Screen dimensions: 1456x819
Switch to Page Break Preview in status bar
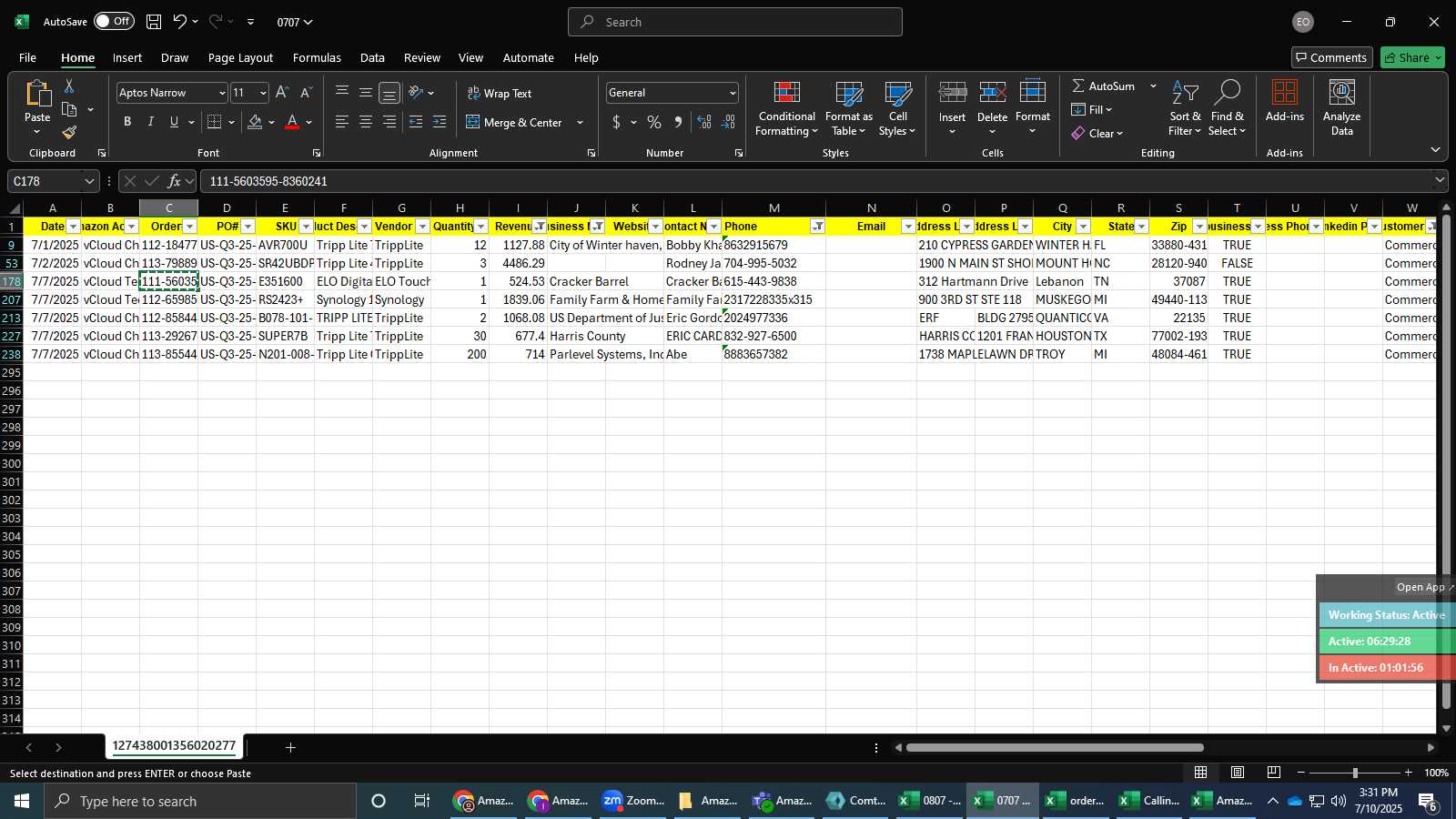[x=1274, y=773]
